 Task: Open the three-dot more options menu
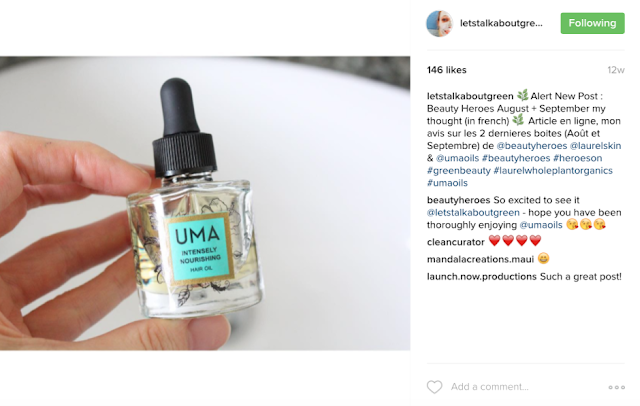click(x=616, y=387)
